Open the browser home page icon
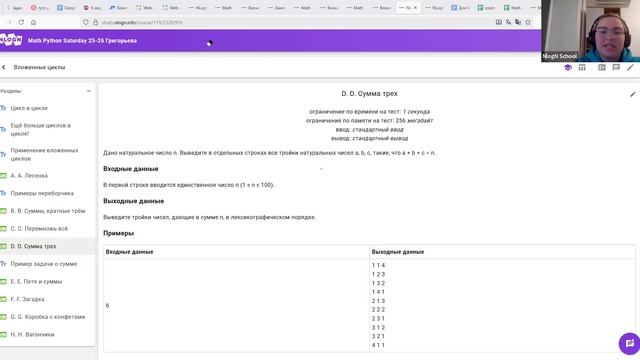 [x=33, y=22]
